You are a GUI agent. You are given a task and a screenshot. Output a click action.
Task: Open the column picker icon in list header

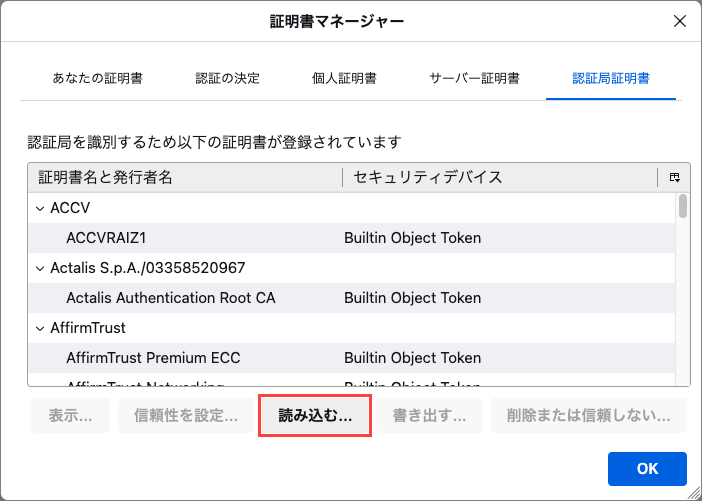click(674, 178)
